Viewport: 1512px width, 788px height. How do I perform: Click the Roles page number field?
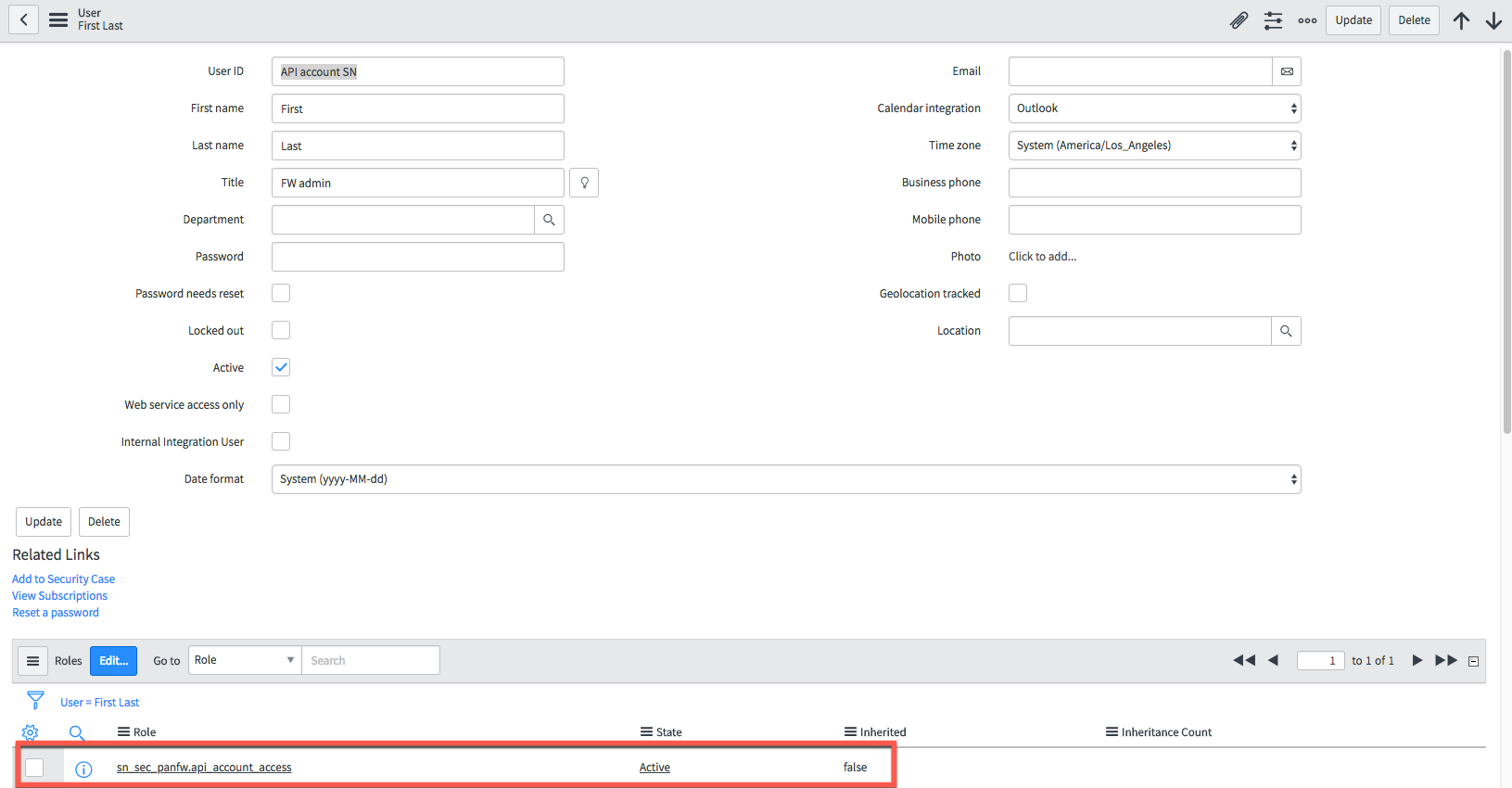pyautogui.click(x=1321, y=661)
